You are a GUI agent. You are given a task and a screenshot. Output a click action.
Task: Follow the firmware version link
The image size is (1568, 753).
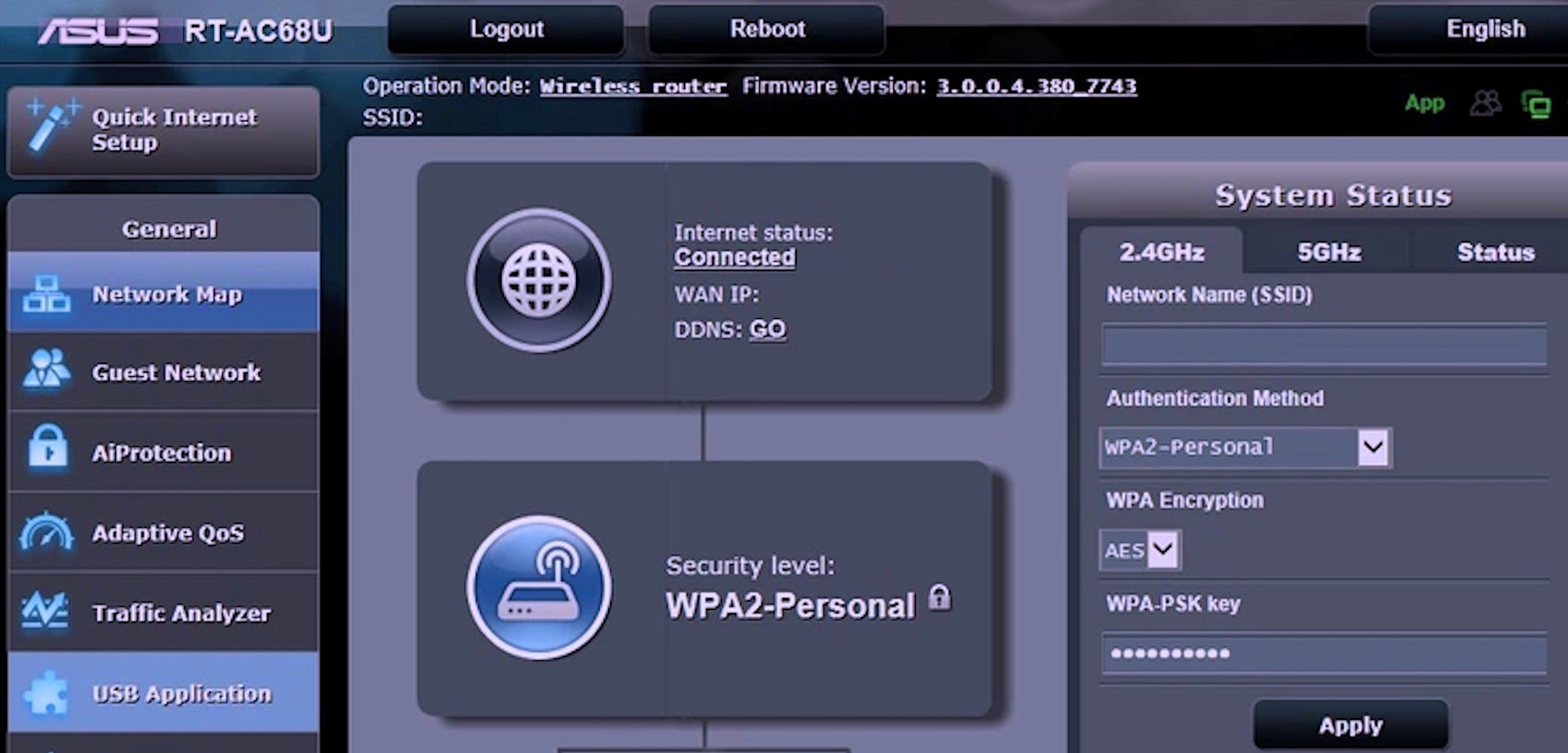point(1036,87)
